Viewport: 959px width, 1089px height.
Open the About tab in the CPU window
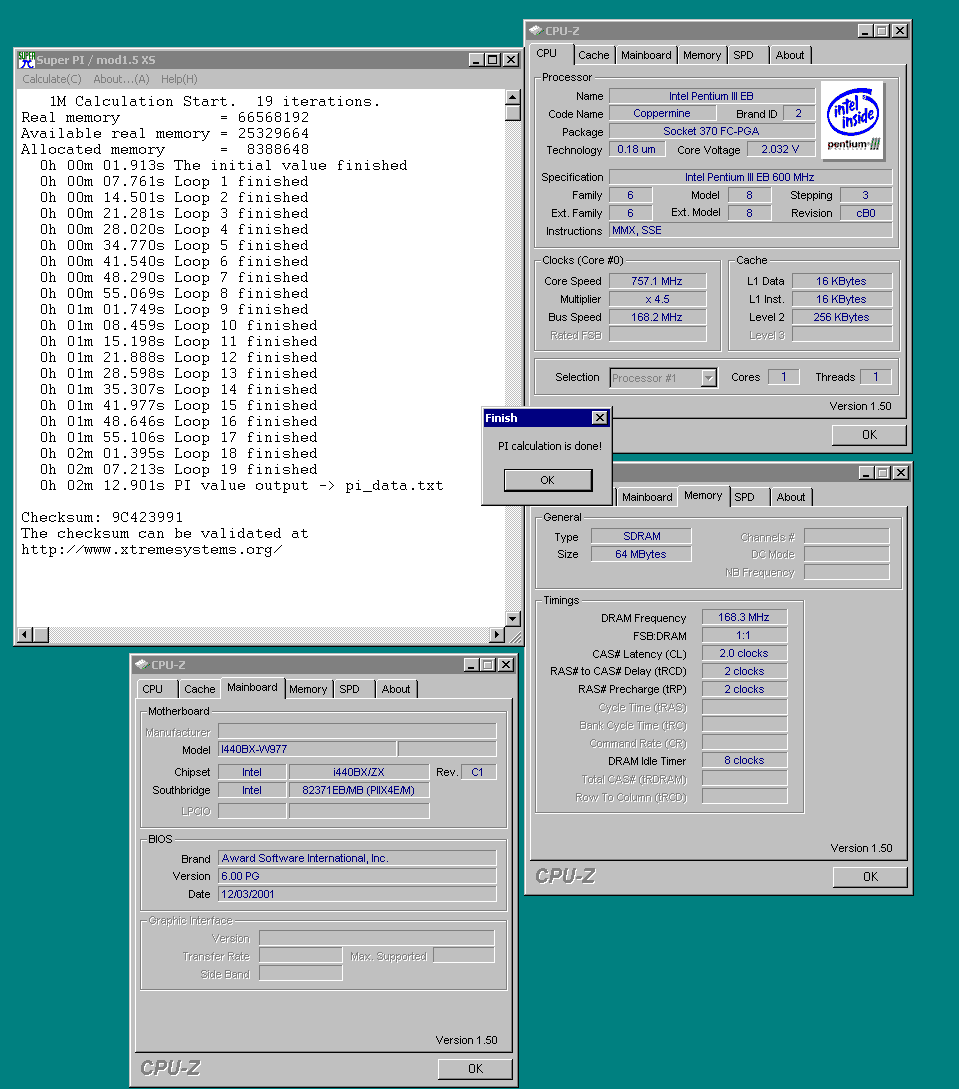790,55
